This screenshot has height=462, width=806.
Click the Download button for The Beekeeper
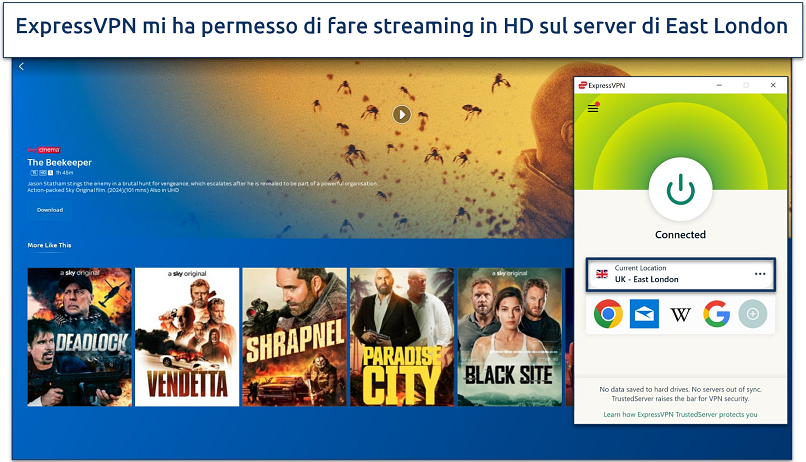(x=50, y=210)
